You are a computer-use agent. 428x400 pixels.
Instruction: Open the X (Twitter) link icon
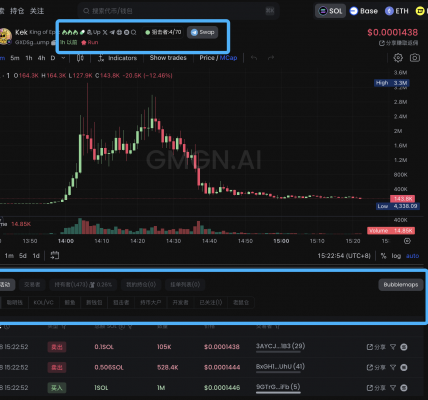point(105,32)
